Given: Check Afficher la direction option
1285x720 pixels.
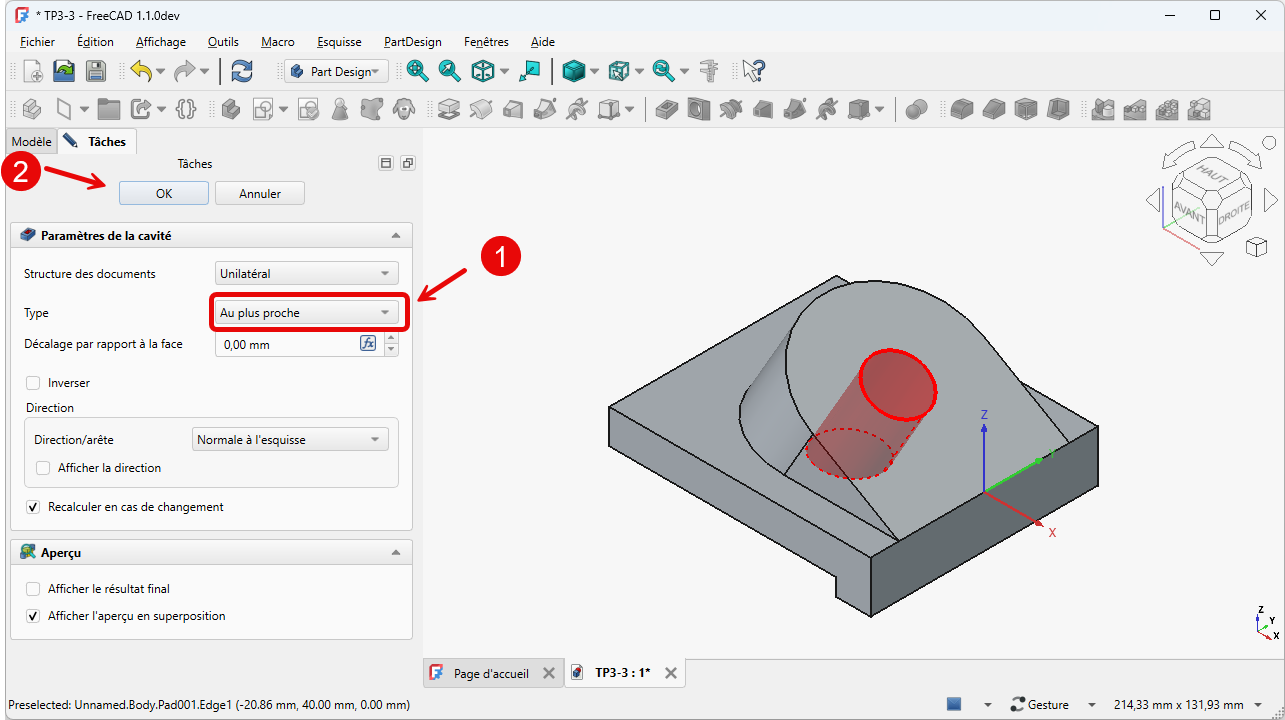Looking at the screenshot, I should [x=44, y=468].
